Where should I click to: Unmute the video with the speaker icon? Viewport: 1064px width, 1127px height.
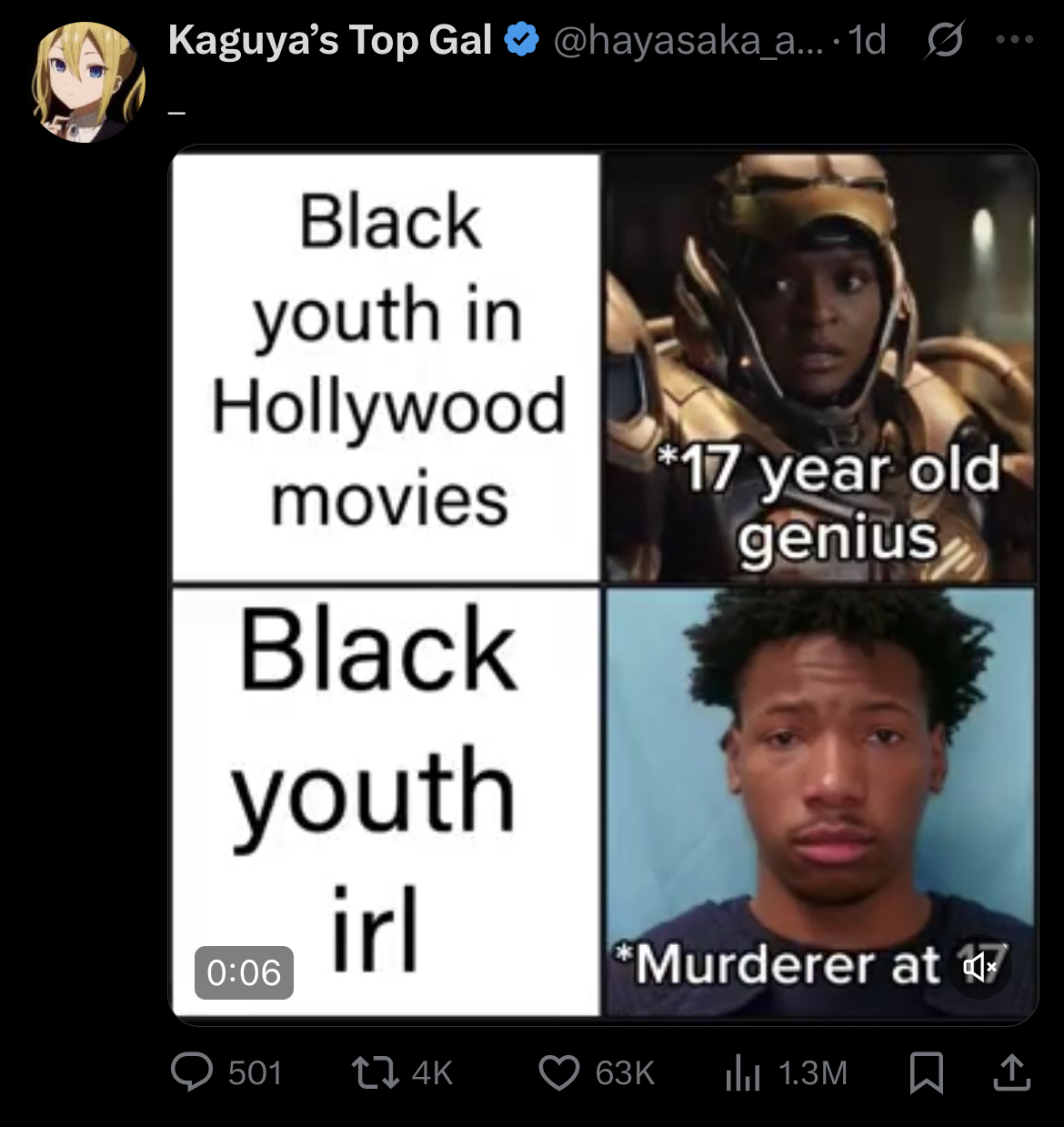click(x=979, y=966)
